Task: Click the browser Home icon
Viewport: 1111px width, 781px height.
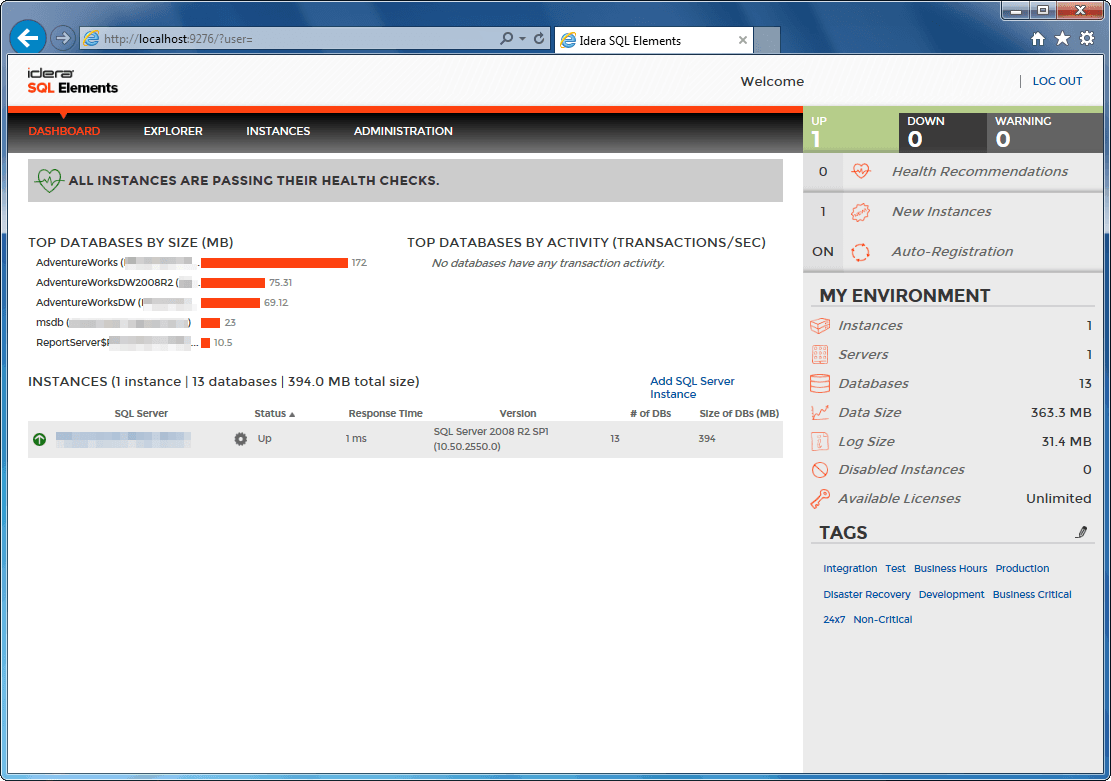Action: pyautogui.click(x=1037, y=39)
